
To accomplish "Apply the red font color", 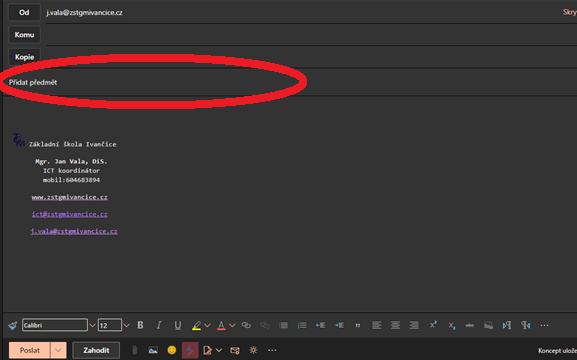I will pos(221,325).
